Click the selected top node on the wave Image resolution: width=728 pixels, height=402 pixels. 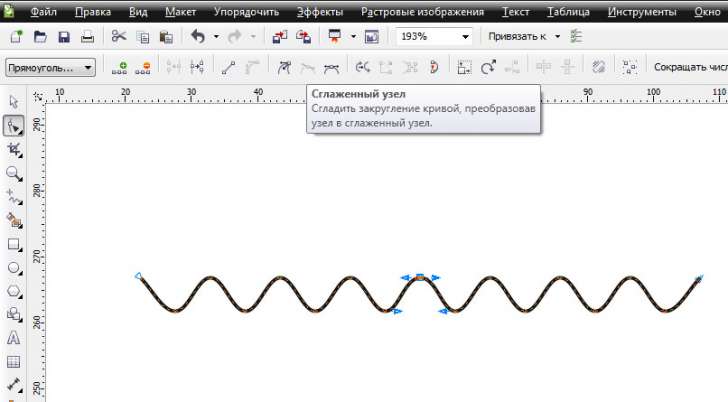pos(420,275)
